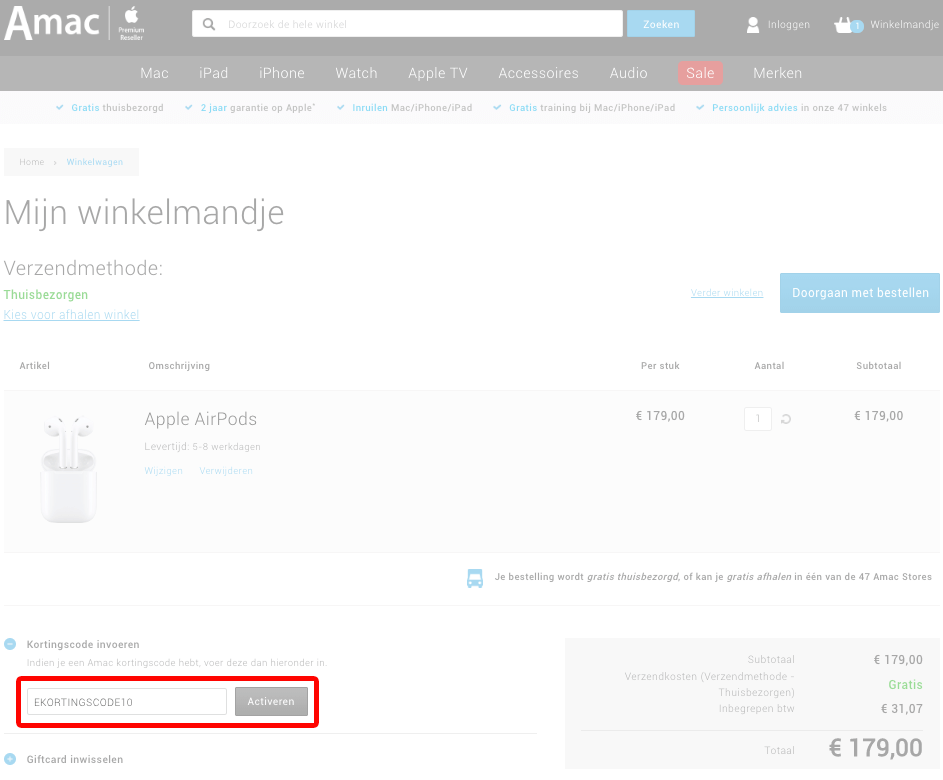Open the Watch menu
Viewport: 943px width, 780px height.
pos(356,73)
